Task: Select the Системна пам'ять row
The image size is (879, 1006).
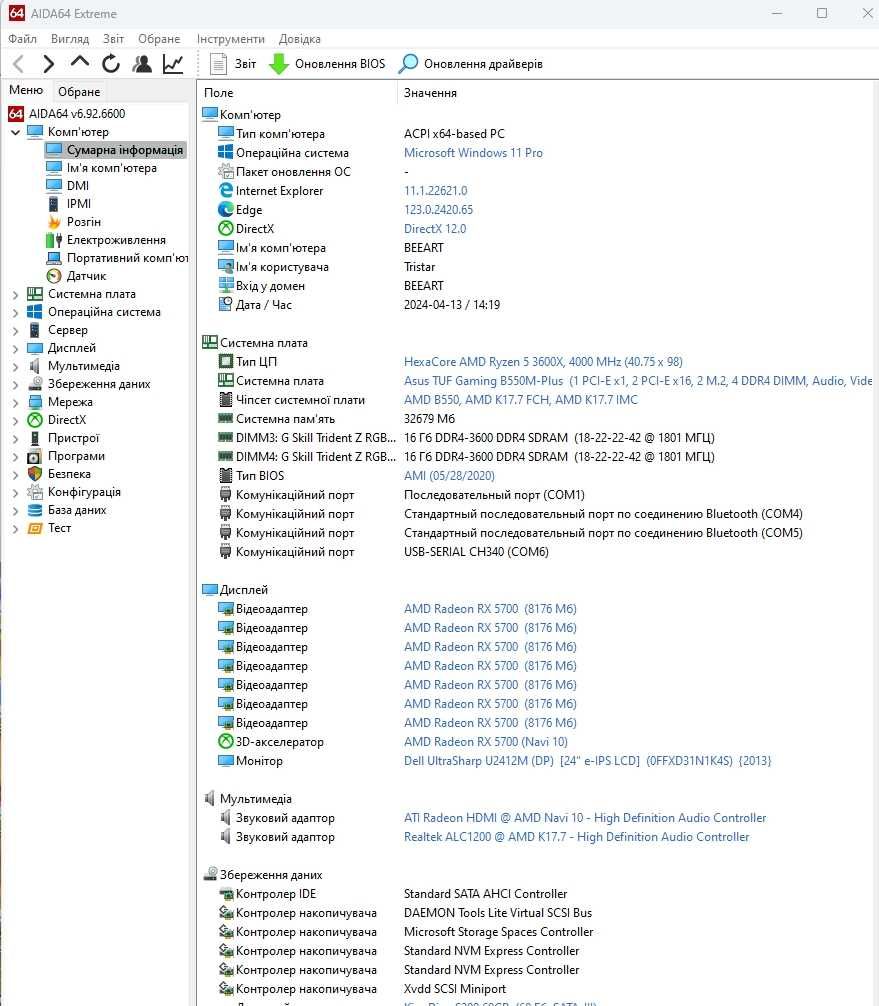Action: coord(538,418)
